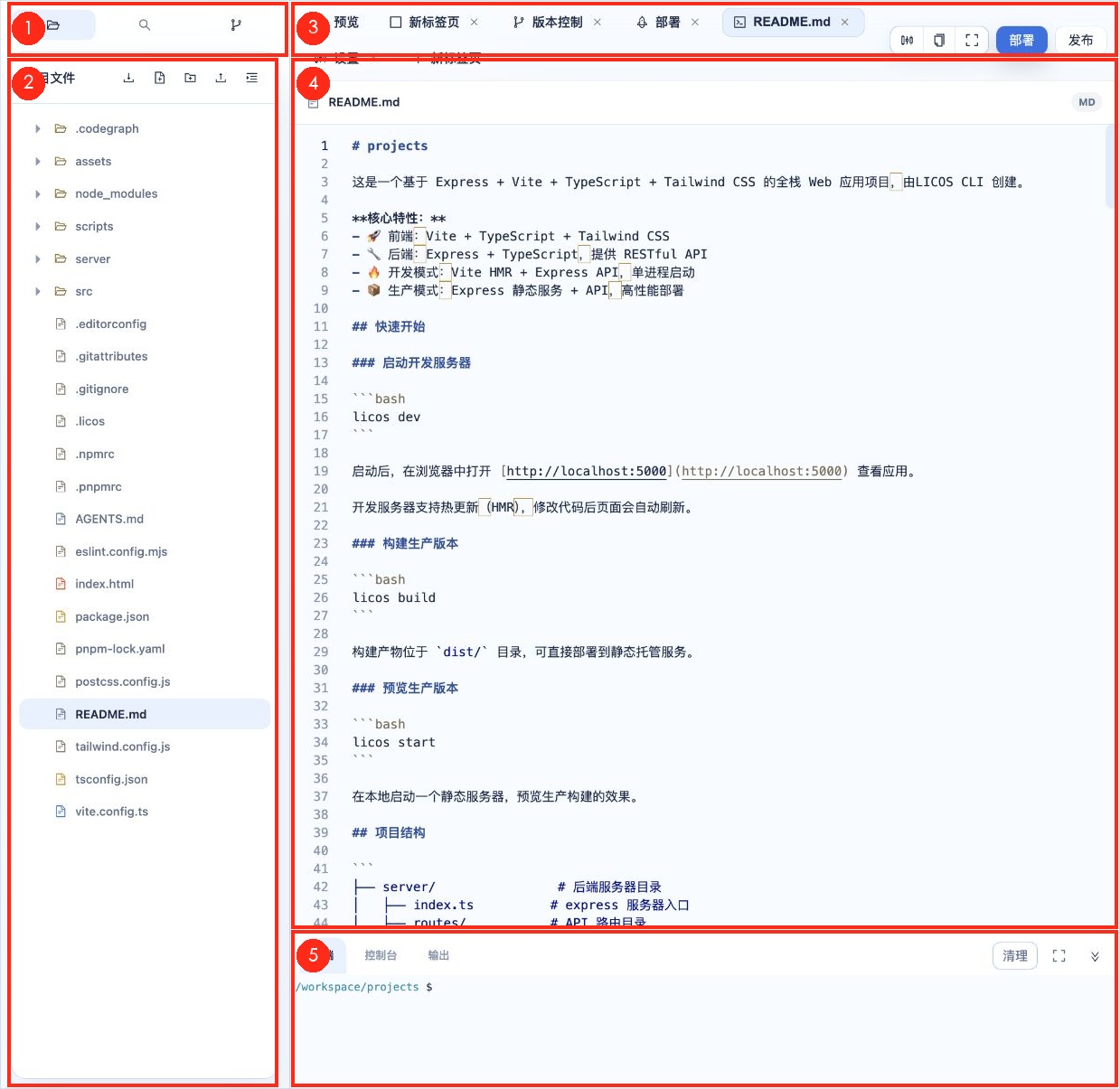Screen dimensions: 1120x1089
Task: Expand the node_modules folder arrow
Action: tap(38, 193)
